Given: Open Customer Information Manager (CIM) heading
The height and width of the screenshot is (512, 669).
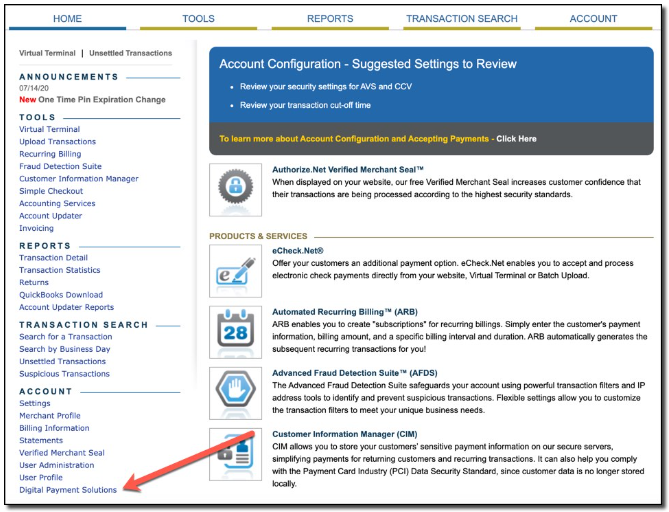Looking at the screenshot, I should click(345, 434).
